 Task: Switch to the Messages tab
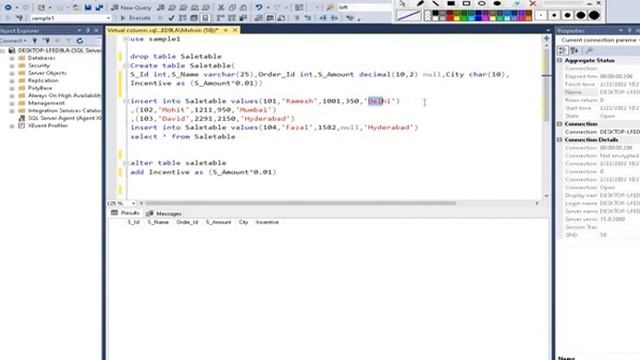[164, 213]
